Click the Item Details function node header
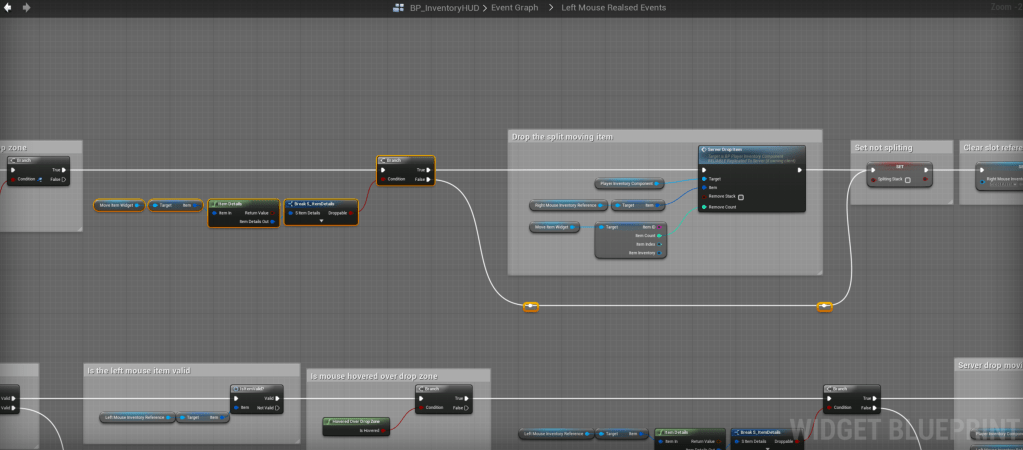 tap(243, 203)
